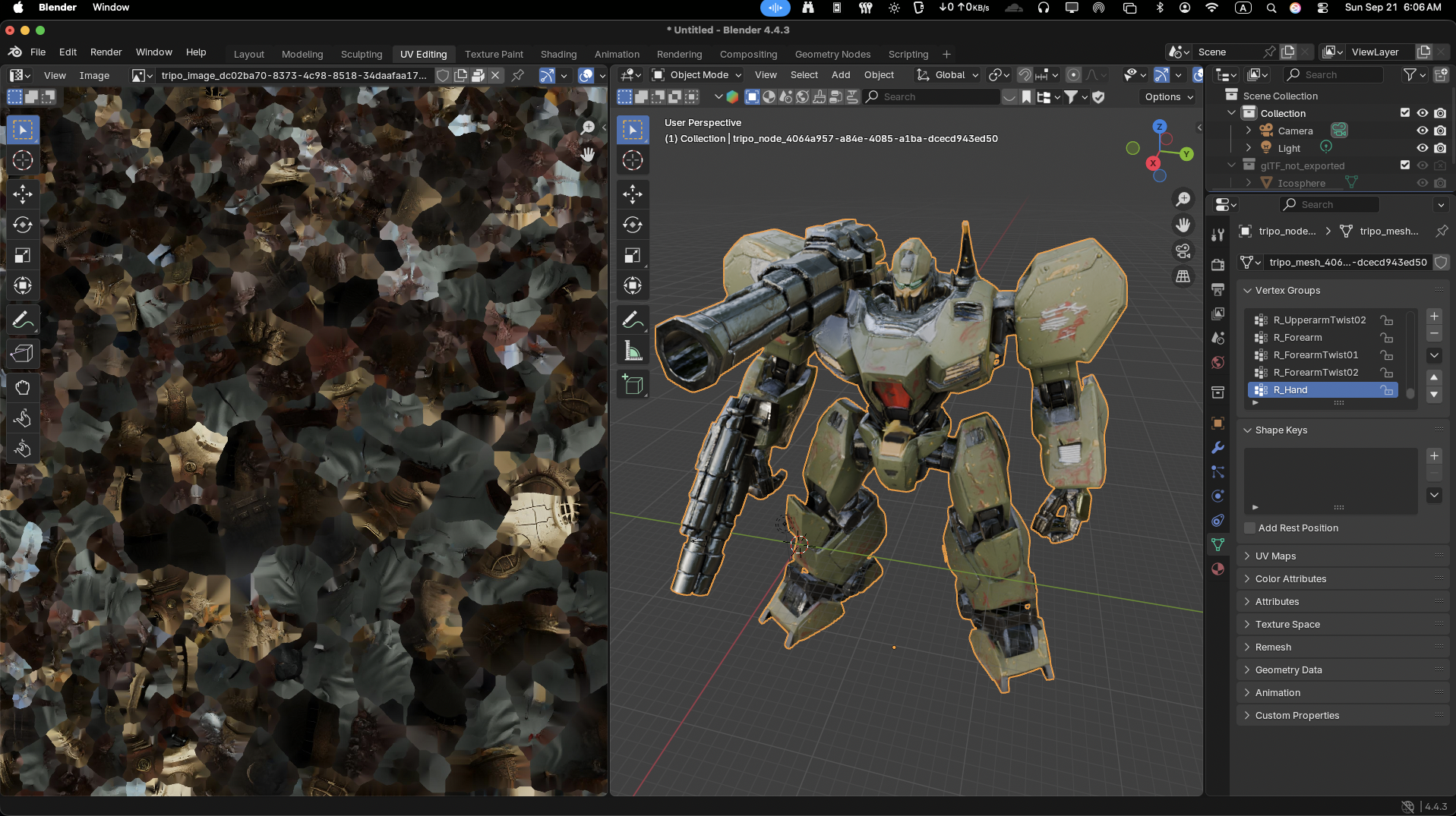
Task: Expand the UV Maps panel
Action: [1275, 556]
